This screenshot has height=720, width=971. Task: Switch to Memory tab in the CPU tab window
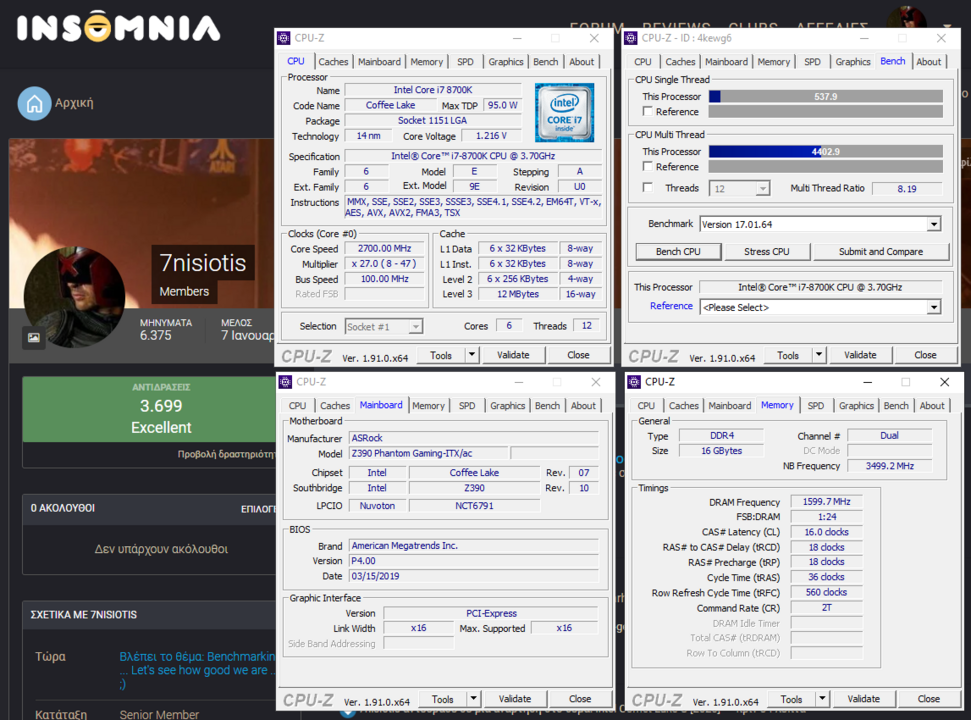[x=427, y=62]
